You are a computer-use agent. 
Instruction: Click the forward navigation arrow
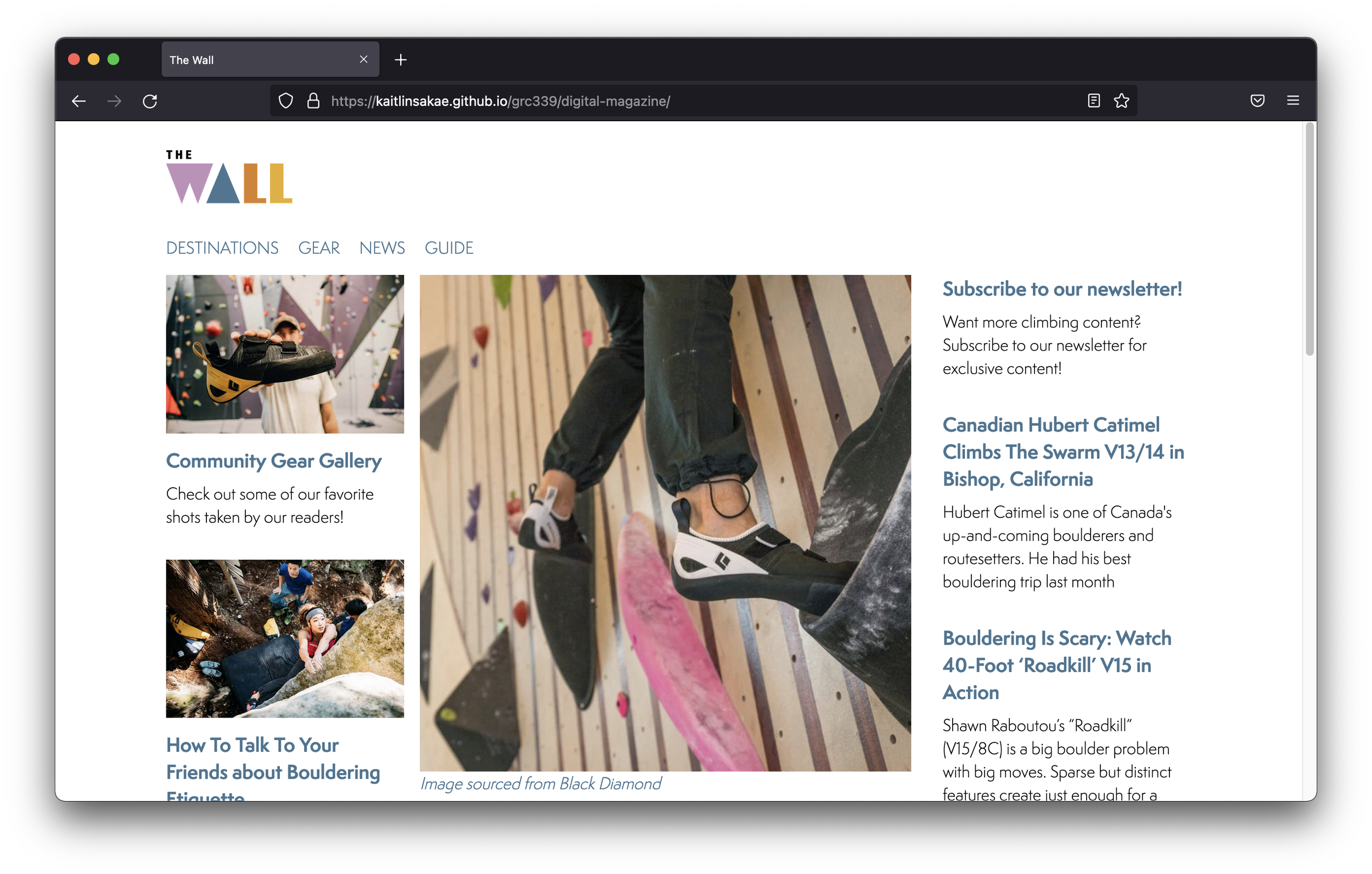pyautogui.click(x=114, y=101)
